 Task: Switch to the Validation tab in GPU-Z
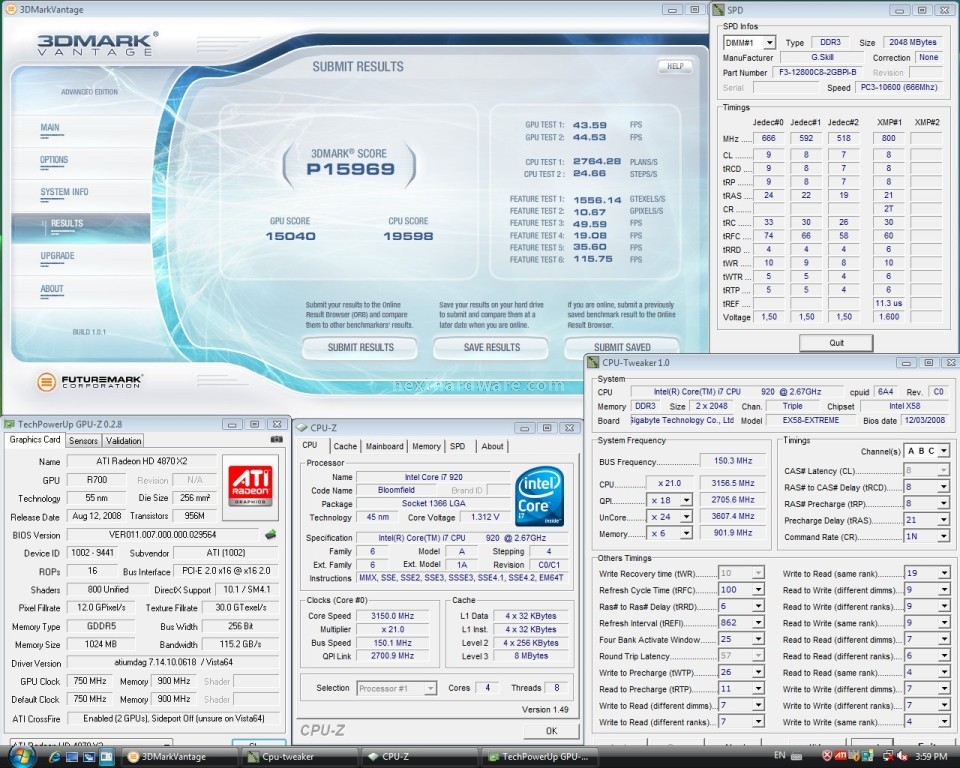pyautogui.click(x=123, y=440)
